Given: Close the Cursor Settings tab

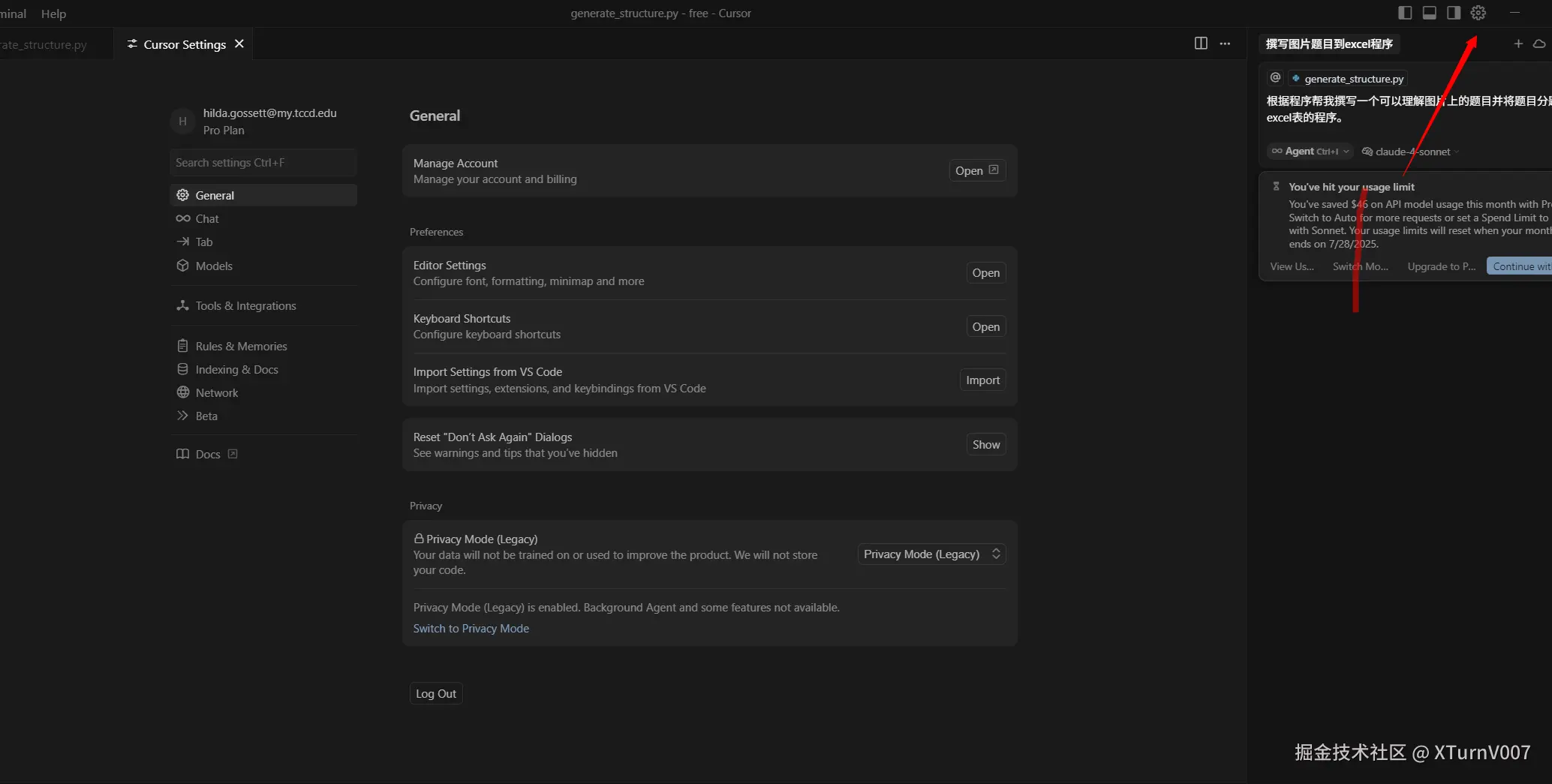Looking at the screenshot, I should 239,44.
